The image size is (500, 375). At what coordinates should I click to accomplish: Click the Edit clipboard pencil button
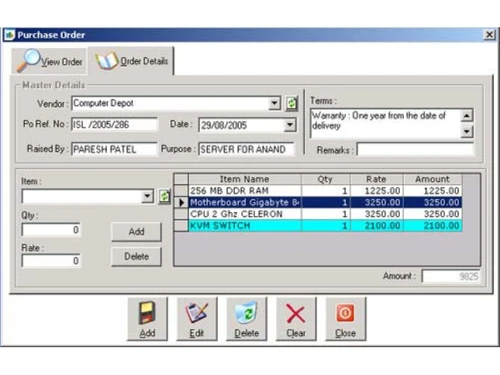pos(197,319)
